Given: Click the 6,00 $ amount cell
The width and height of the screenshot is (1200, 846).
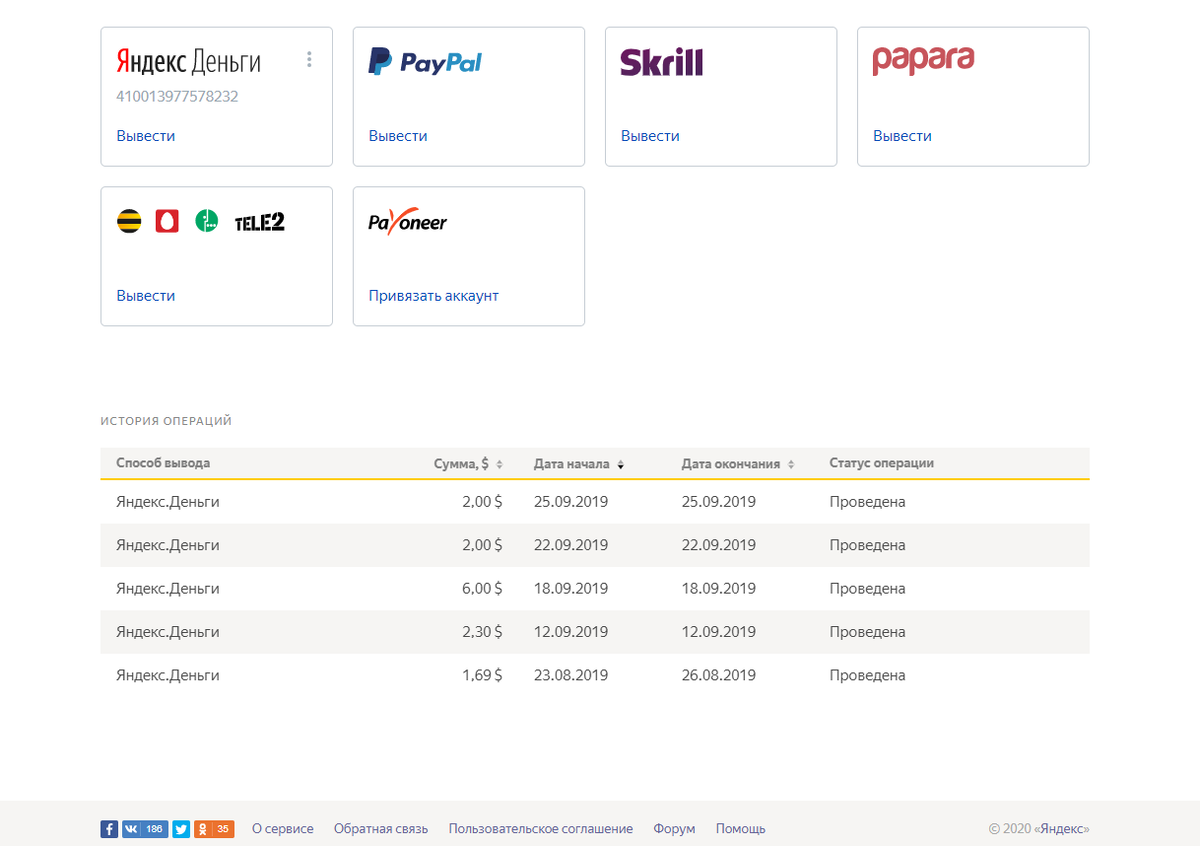Looking at the screenshot, I should tap(482, 589).
